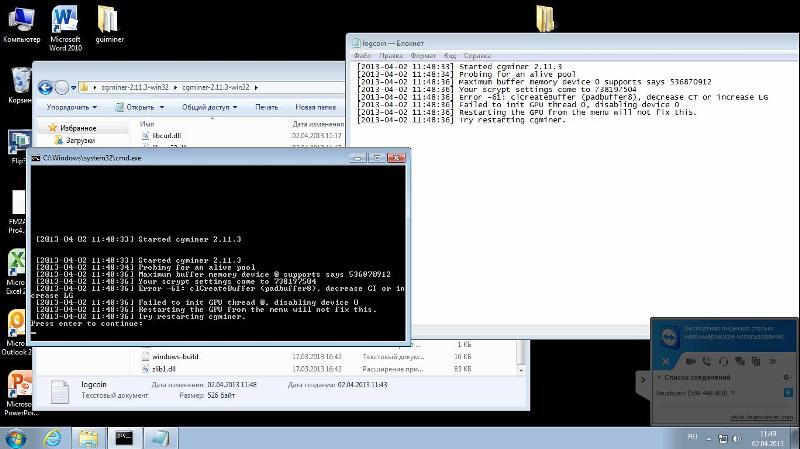Click the TeamViewer video camera icon
Image resolution: width=800 pixels, height=449 pixels.
coord(690,361)
